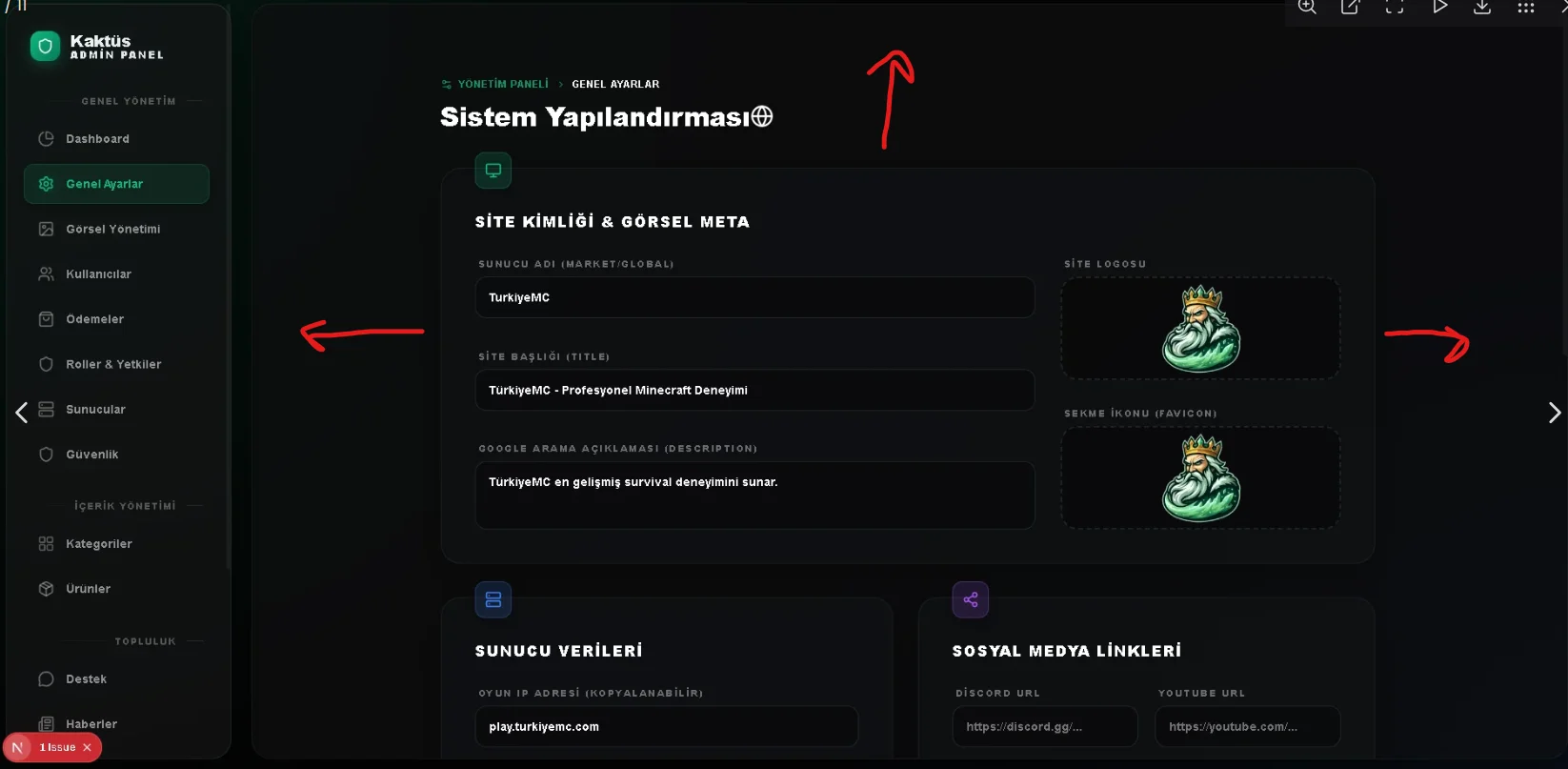
Task: Click the SUNUCU VERİLERİ section heading
Action: point(559,651)
